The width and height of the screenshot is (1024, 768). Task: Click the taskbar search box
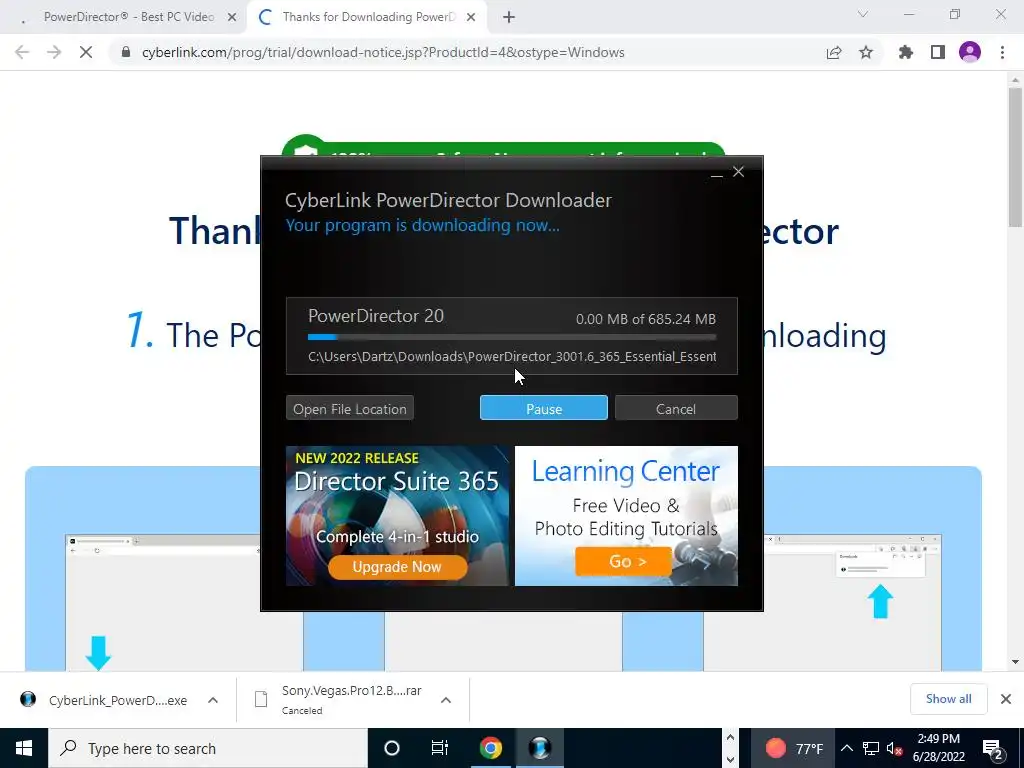point(208,748)
